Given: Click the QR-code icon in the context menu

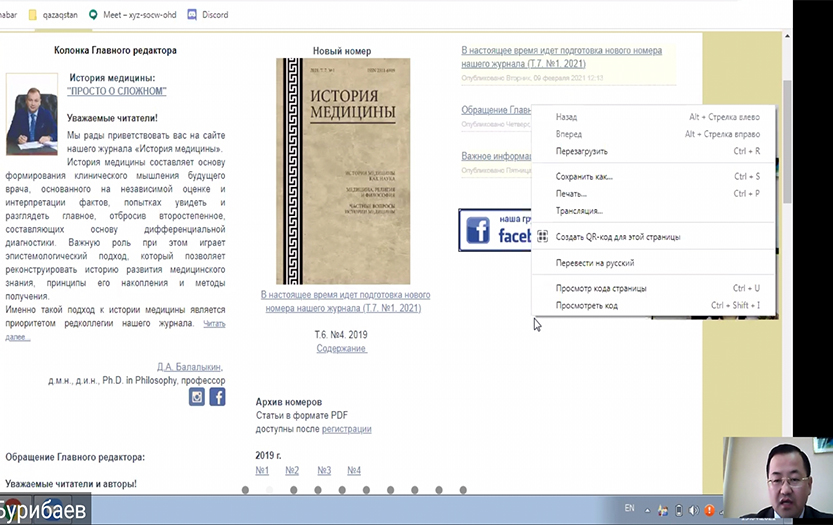Looking at the screenshot, I should click(x=542, y=236).
